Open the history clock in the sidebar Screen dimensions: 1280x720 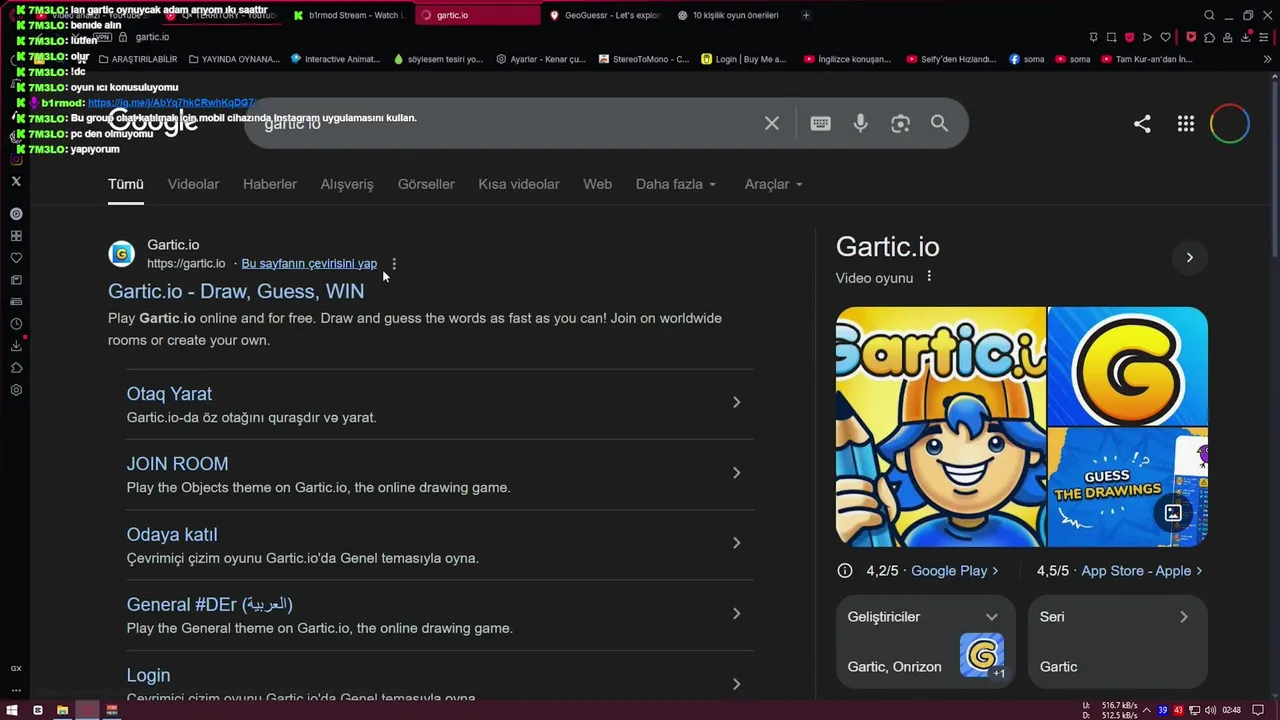coord(16,324)
